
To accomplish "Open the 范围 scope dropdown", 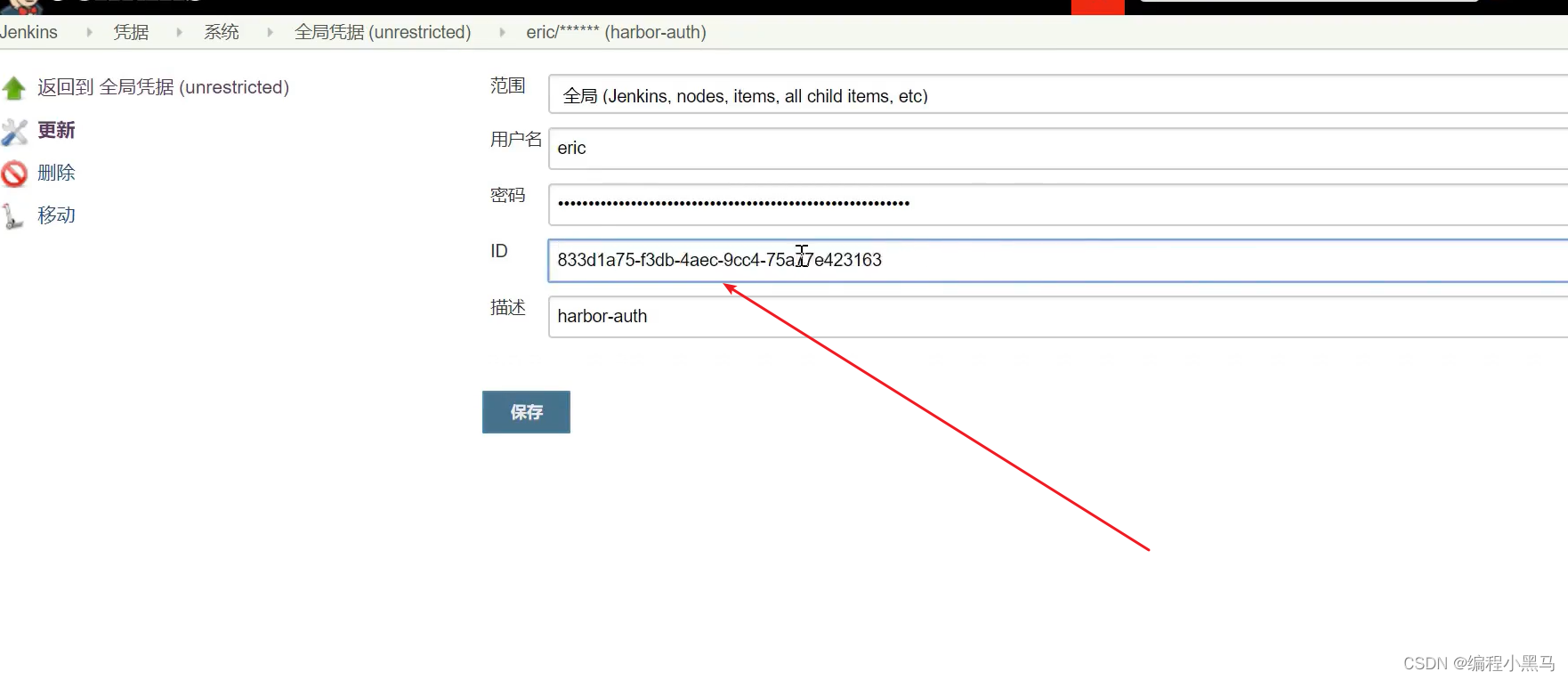I will coord(1058,94).
